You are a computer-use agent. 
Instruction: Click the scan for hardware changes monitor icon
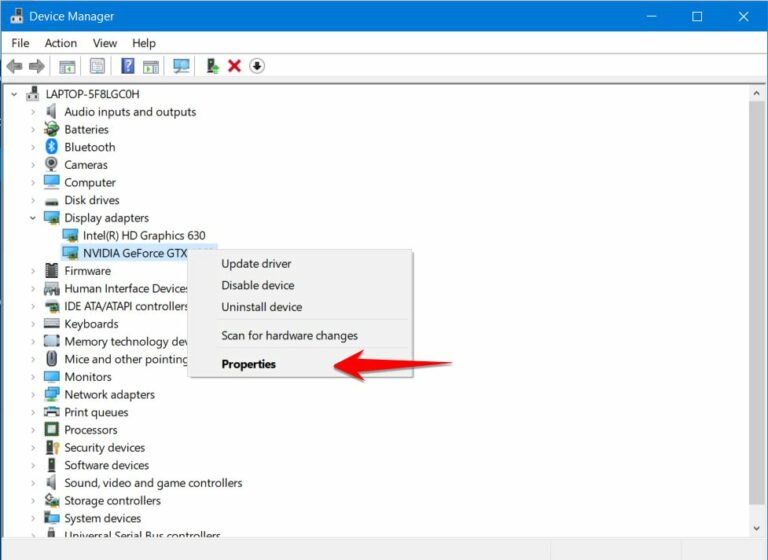pyautogui.click(x=181, y=66)
